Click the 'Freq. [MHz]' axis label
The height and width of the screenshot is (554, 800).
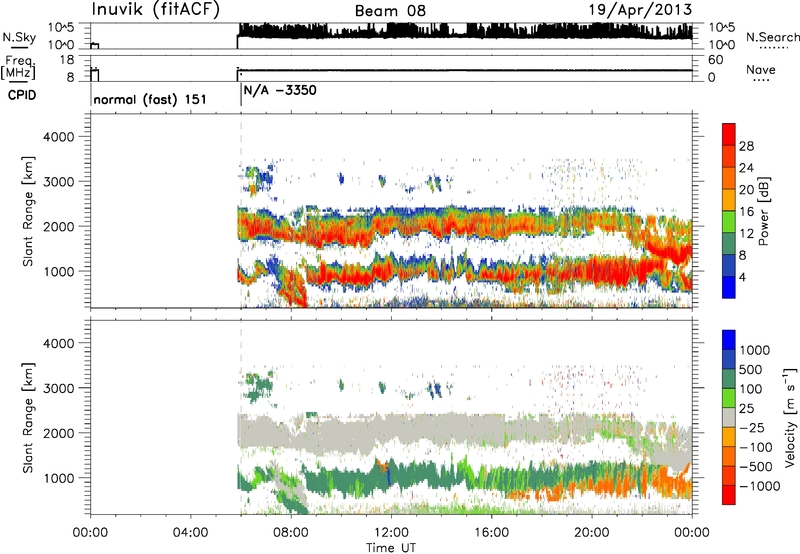[19, 68]
